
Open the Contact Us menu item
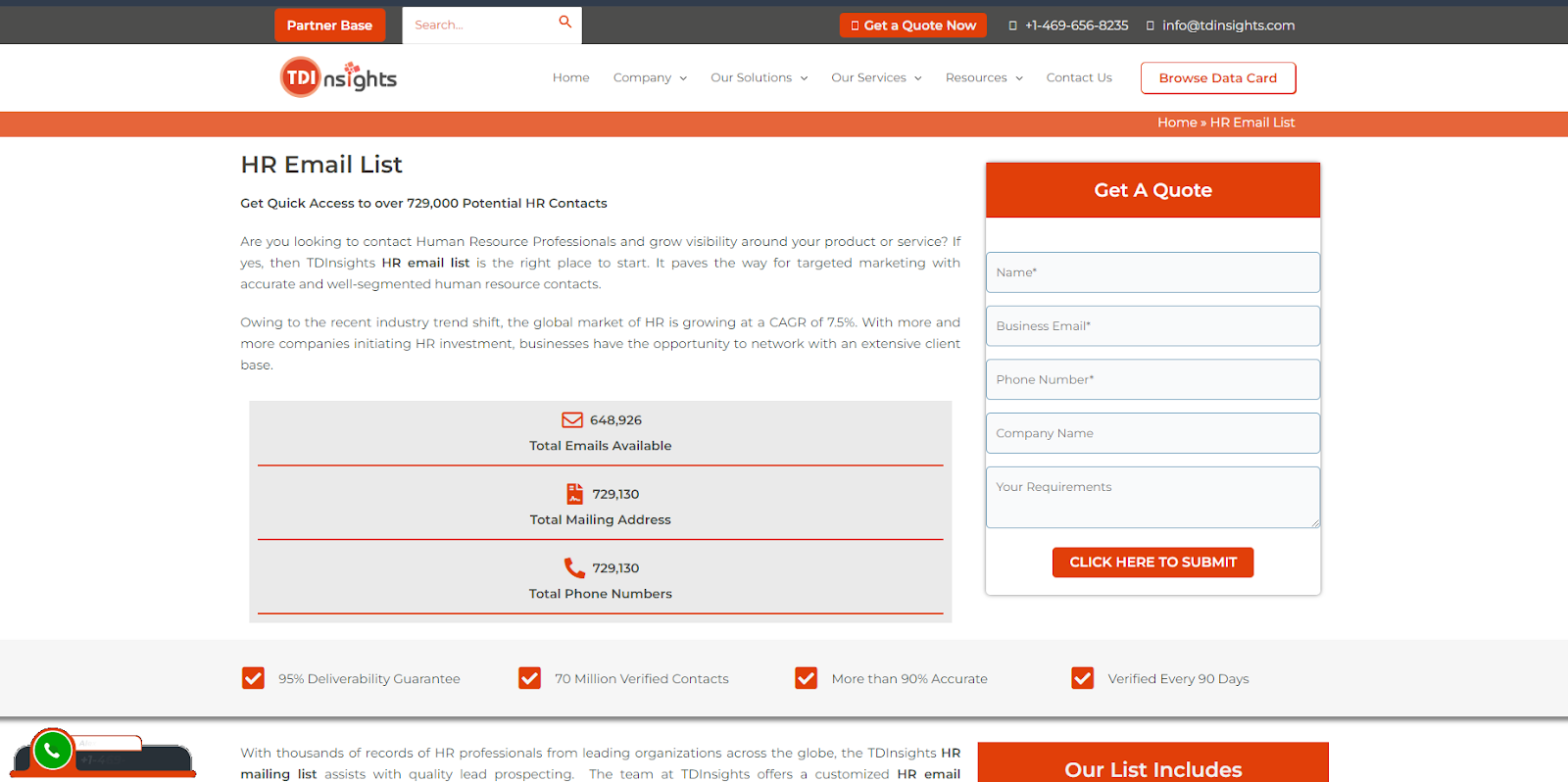tap(1079, 77)
